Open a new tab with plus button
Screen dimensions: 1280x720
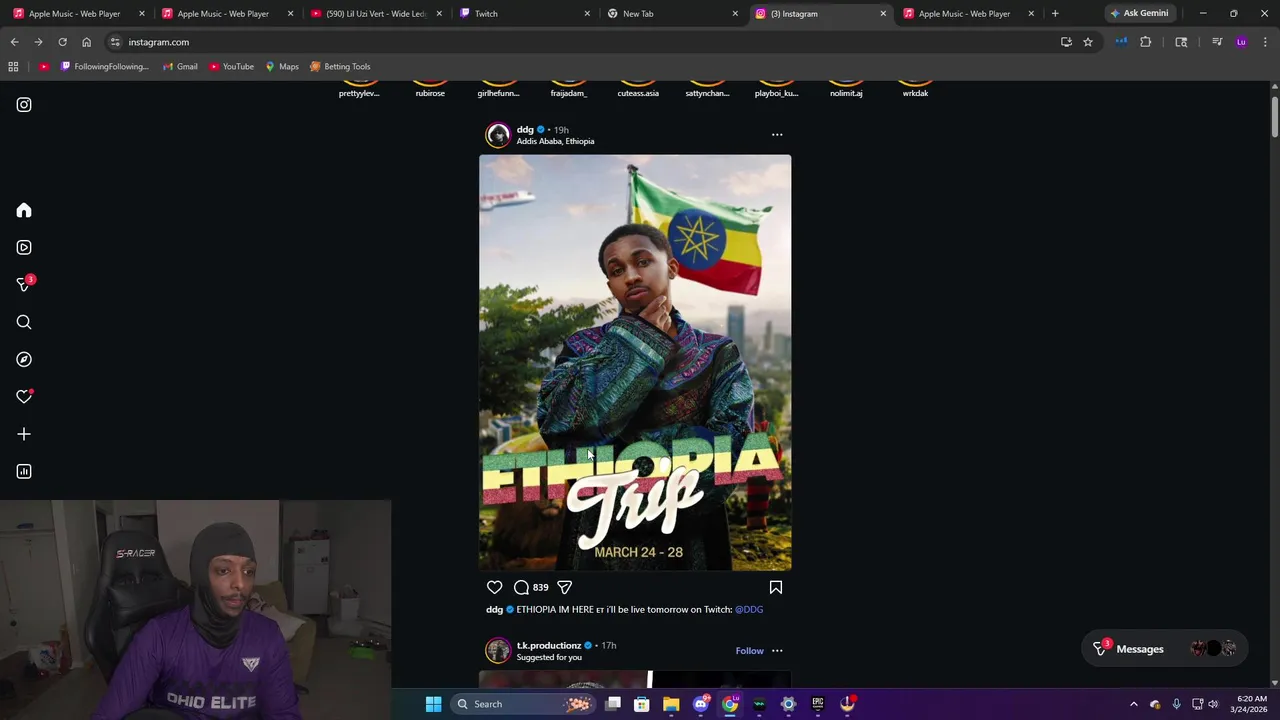point(1055,14)
